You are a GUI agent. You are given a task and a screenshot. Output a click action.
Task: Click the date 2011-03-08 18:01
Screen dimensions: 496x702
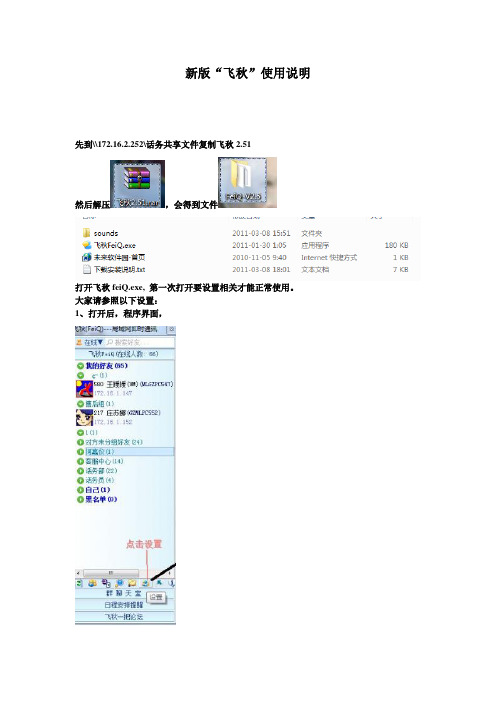(261, 269)
